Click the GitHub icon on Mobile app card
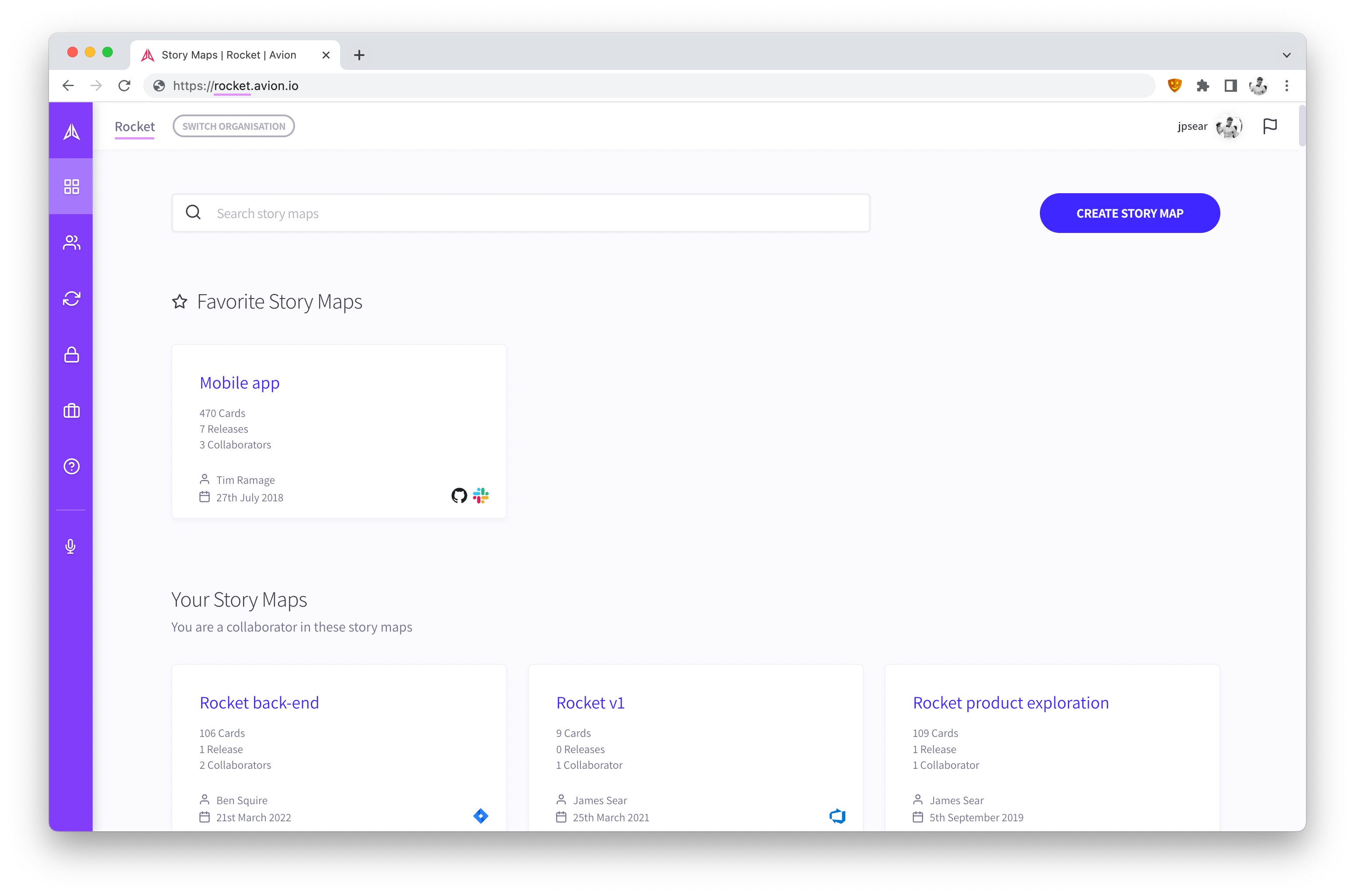 click(x=459, y=496)
